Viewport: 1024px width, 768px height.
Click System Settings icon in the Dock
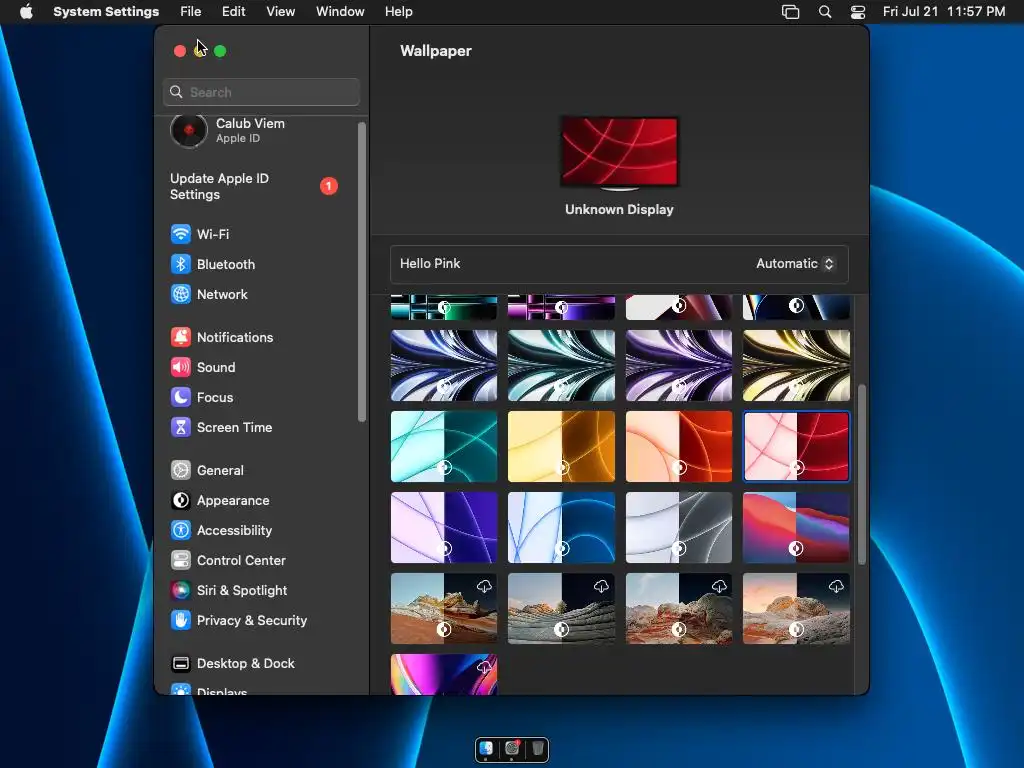512,748
